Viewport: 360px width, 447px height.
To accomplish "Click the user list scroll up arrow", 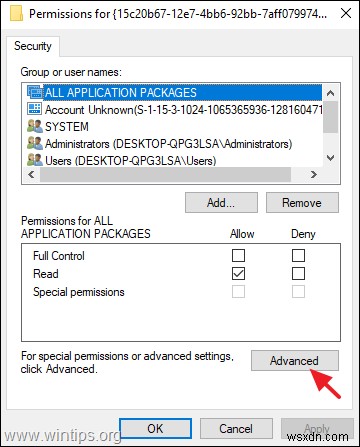I will pos(331,93).
